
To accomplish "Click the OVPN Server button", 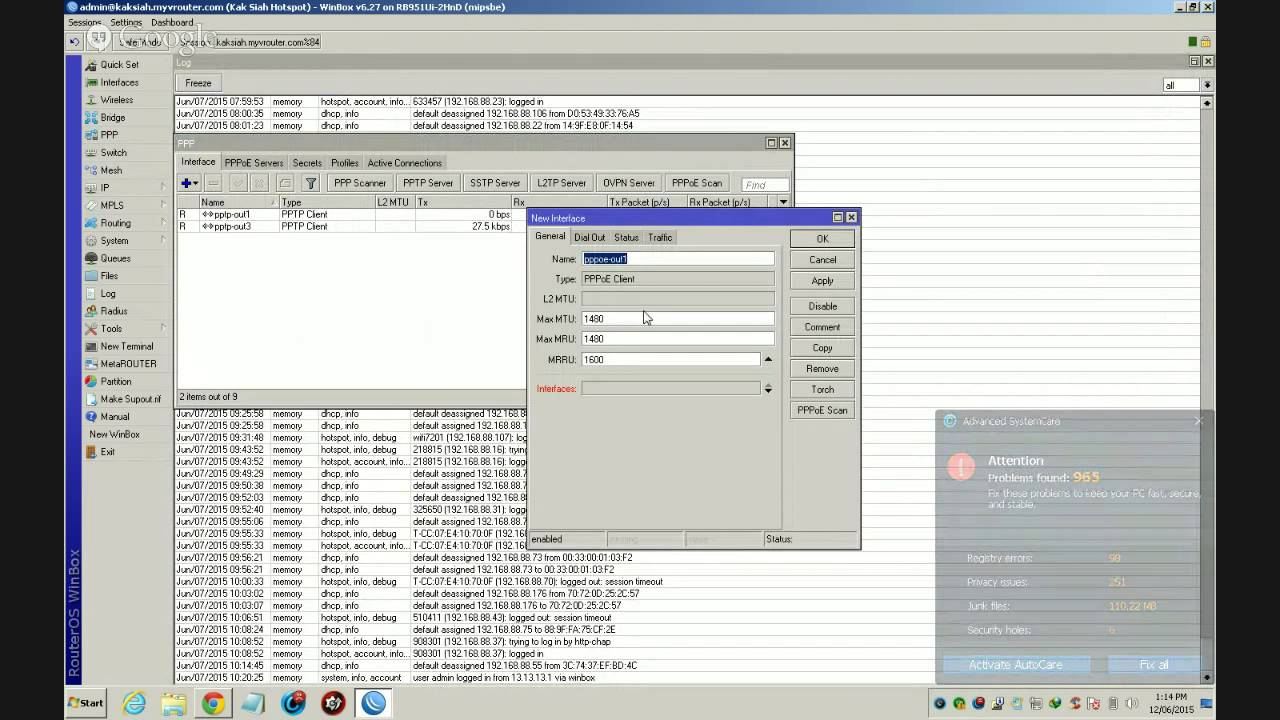I will [628, 183].
